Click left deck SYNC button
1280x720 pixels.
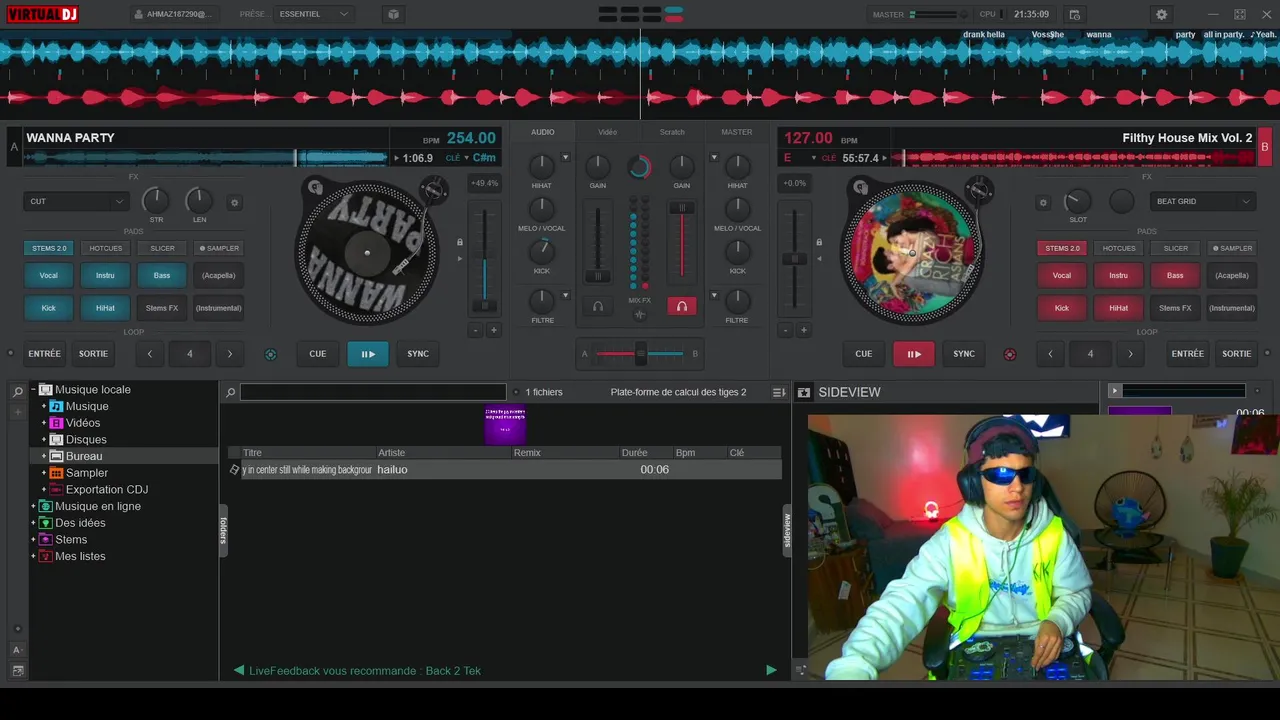418,354
